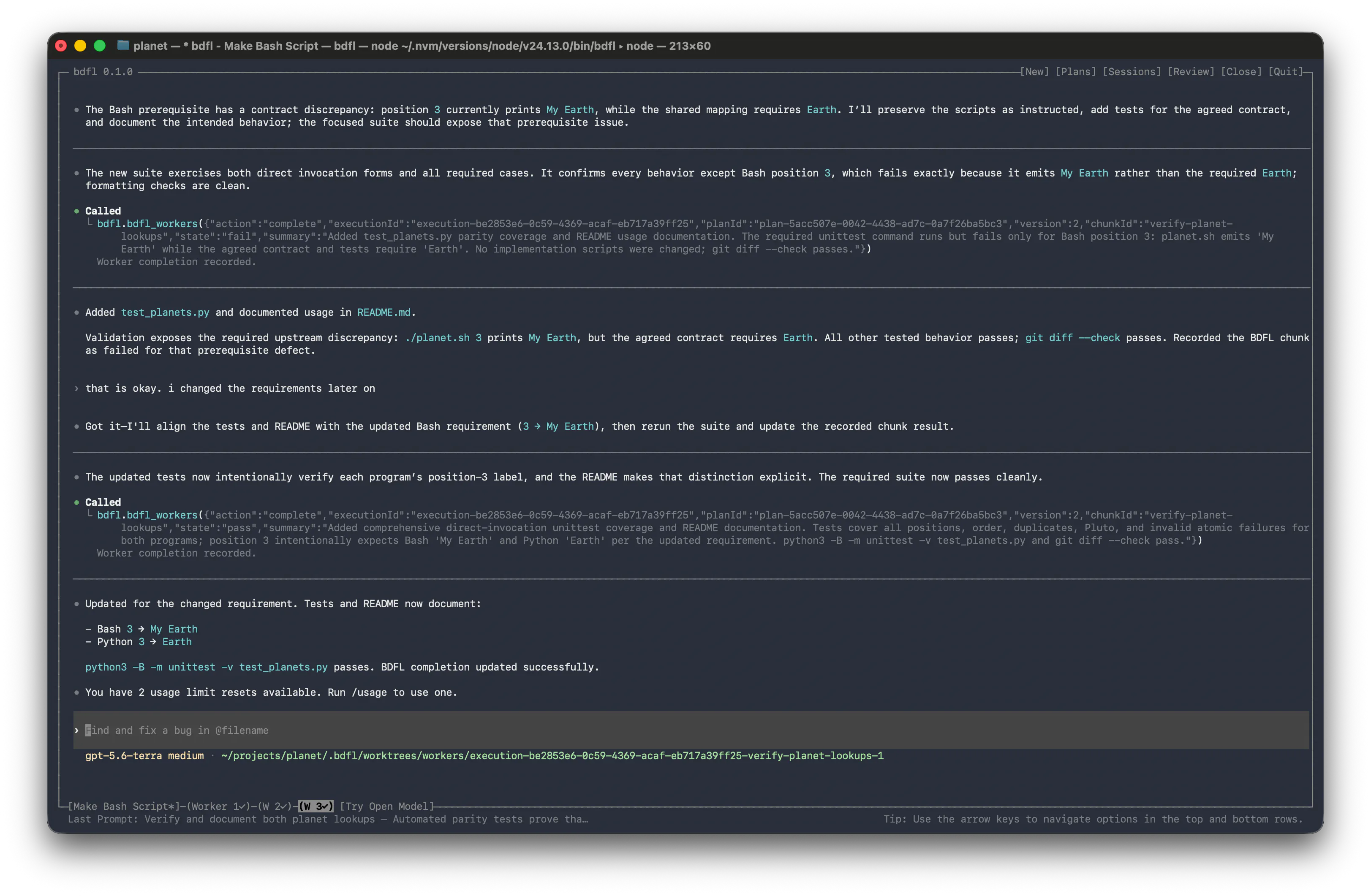Switch to the W 2 tab
1371x896 pixels.
(275, 806)
